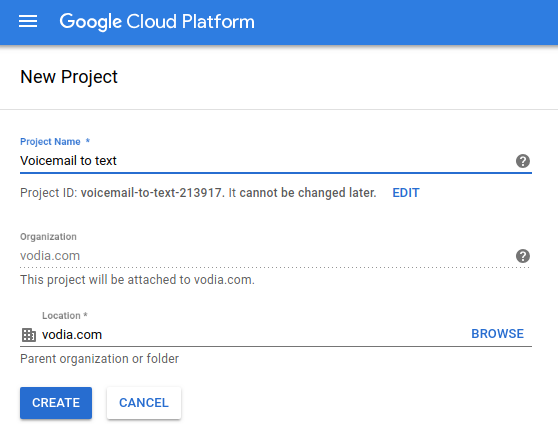Screen dimensions: 558x435
Task: Create the new project
Action: point(56,403)
